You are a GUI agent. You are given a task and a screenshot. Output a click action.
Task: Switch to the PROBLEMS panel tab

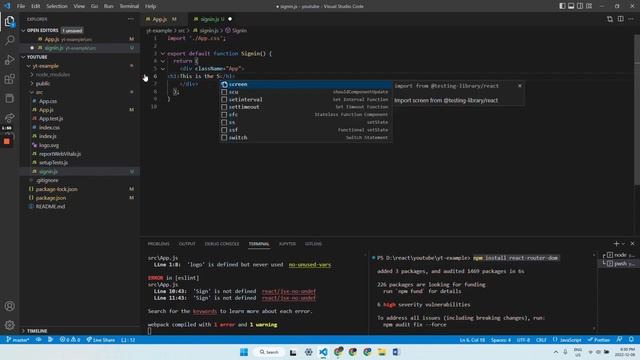[x=158, y=244]
